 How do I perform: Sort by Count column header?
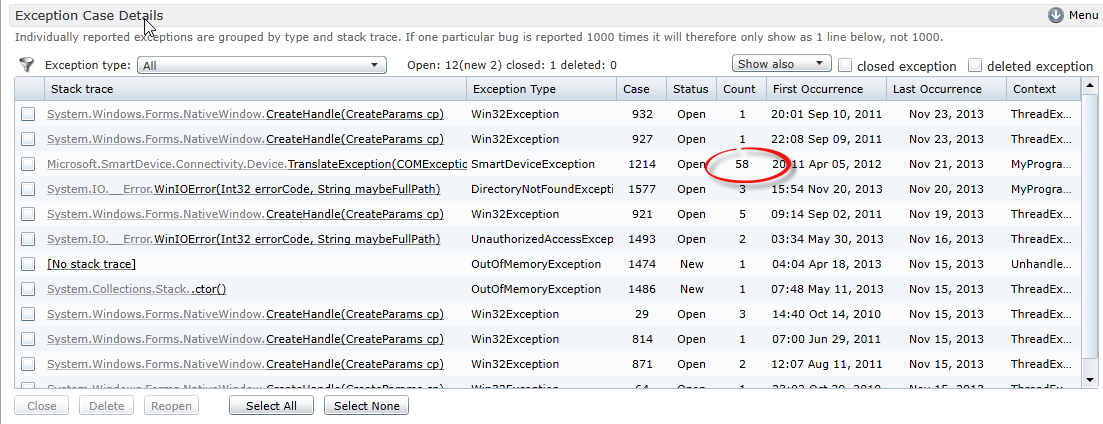(x=741, y=89)
